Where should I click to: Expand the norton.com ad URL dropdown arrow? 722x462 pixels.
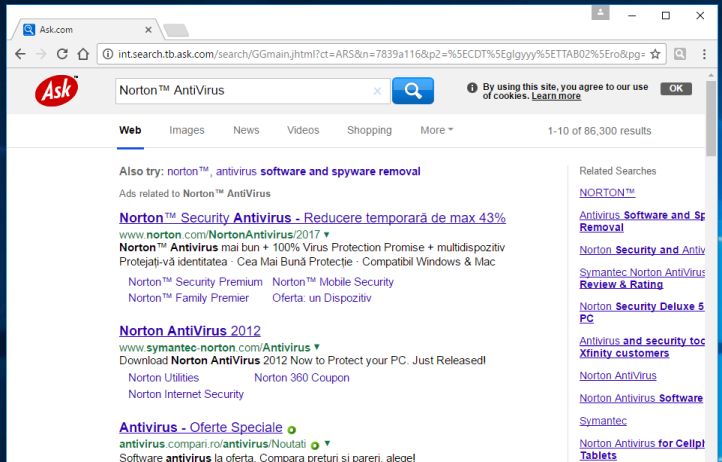[326, 234]
